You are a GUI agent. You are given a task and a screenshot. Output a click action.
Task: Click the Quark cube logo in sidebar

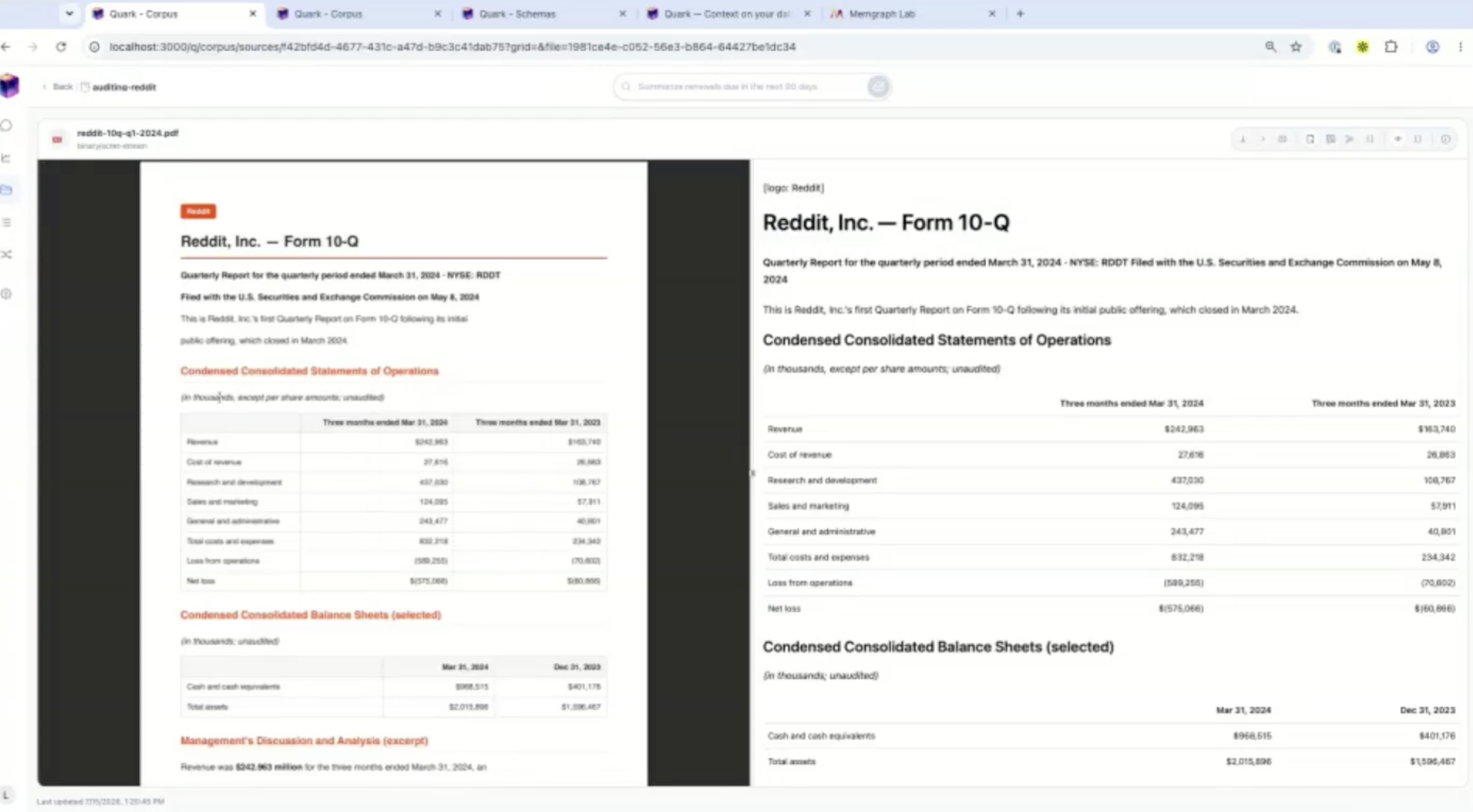(10, 86)
